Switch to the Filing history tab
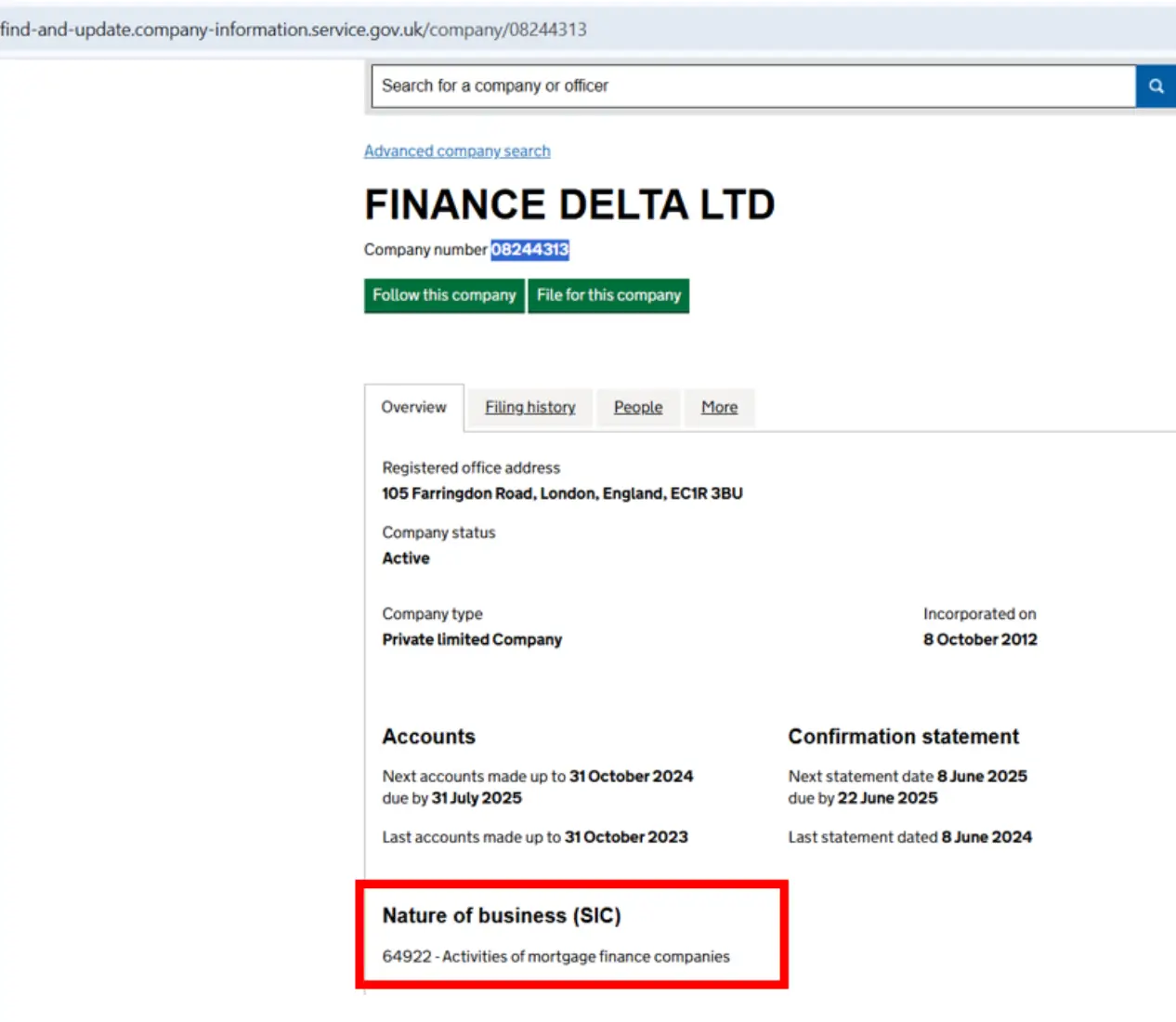 [529, 407]
